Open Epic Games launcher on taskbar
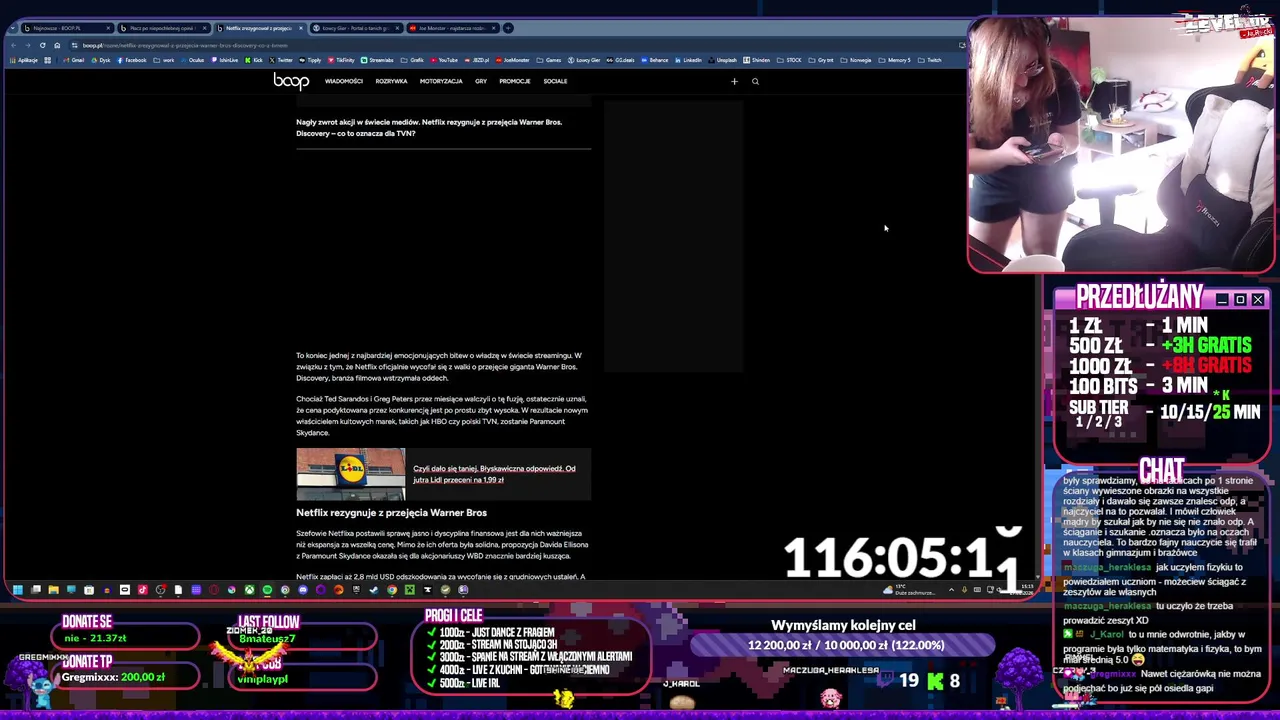Viewport: 1280px width, 720px height. [356, 590]
